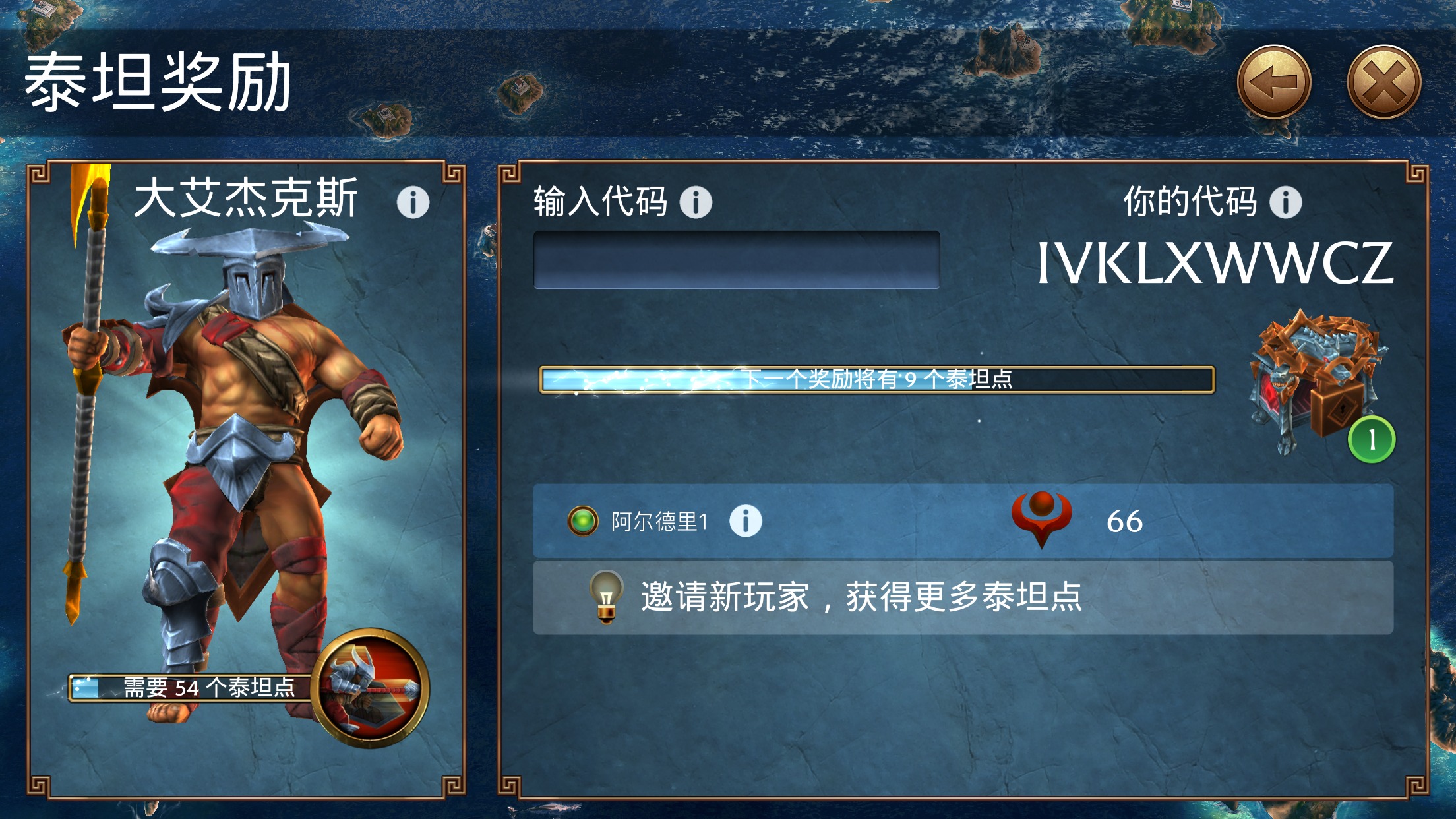Show info about 你的代码
The width and height of the screenshot is (1456, 819).
click(1285, 202)
